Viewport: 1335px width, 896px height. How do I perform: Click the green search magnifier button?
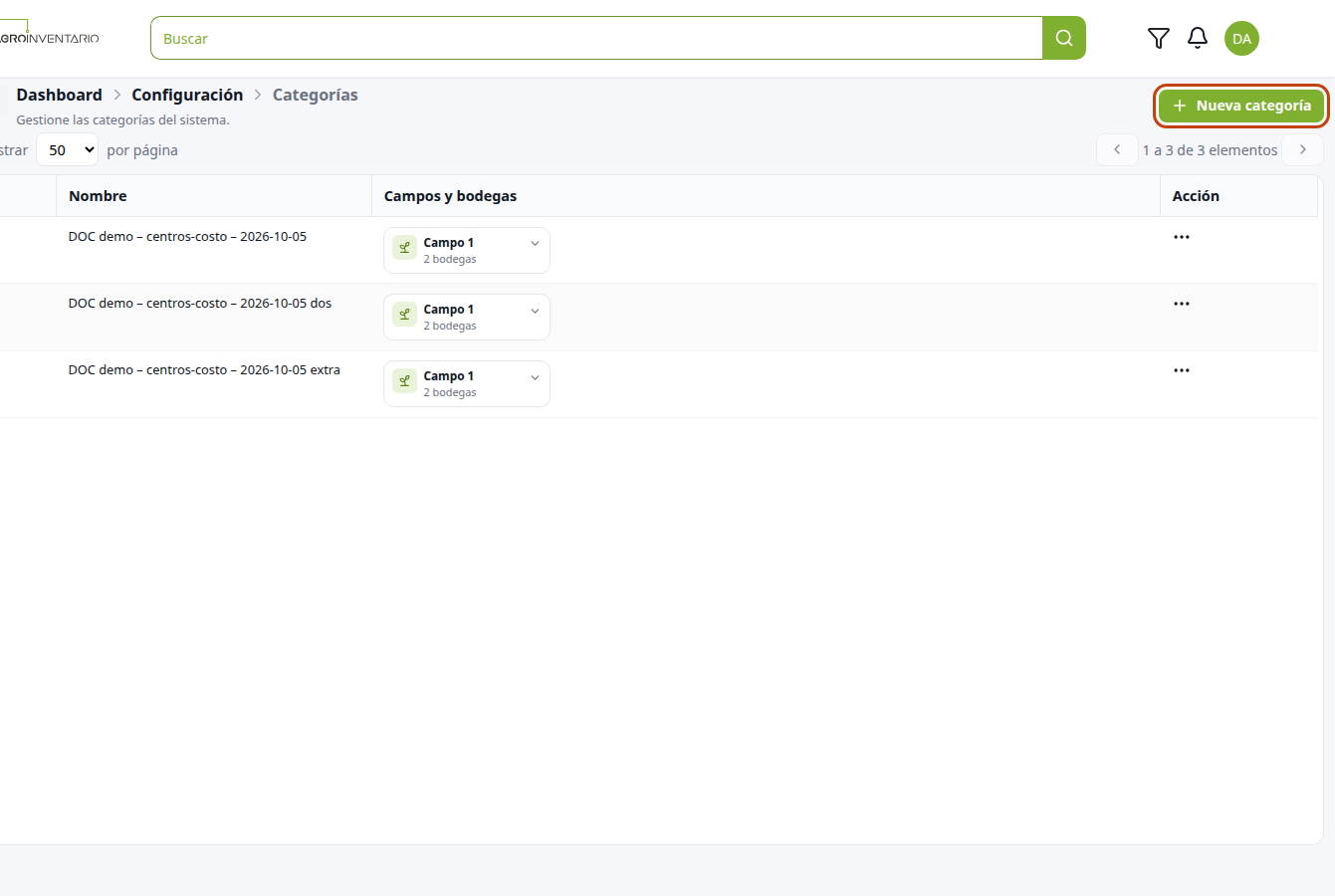pos(1064,38)
